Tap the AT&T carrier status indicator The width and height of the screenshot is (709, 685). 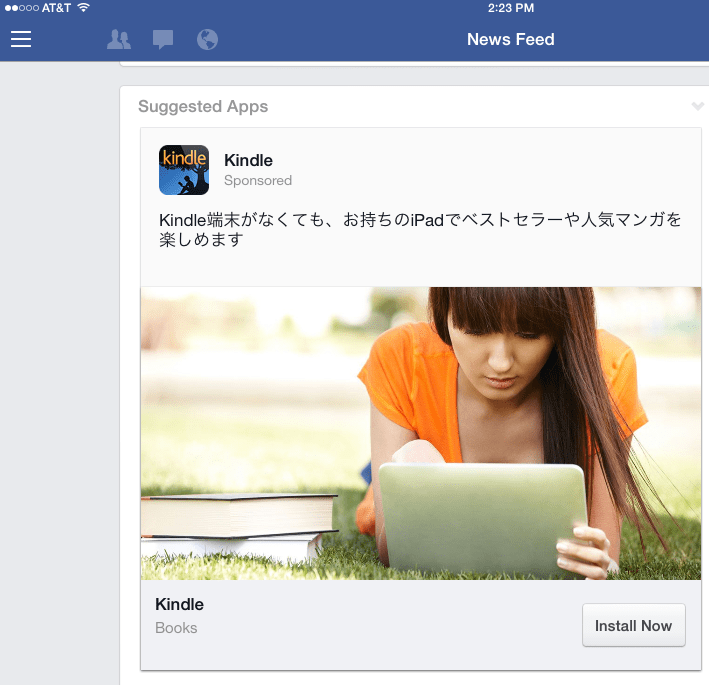pos(56,8)
